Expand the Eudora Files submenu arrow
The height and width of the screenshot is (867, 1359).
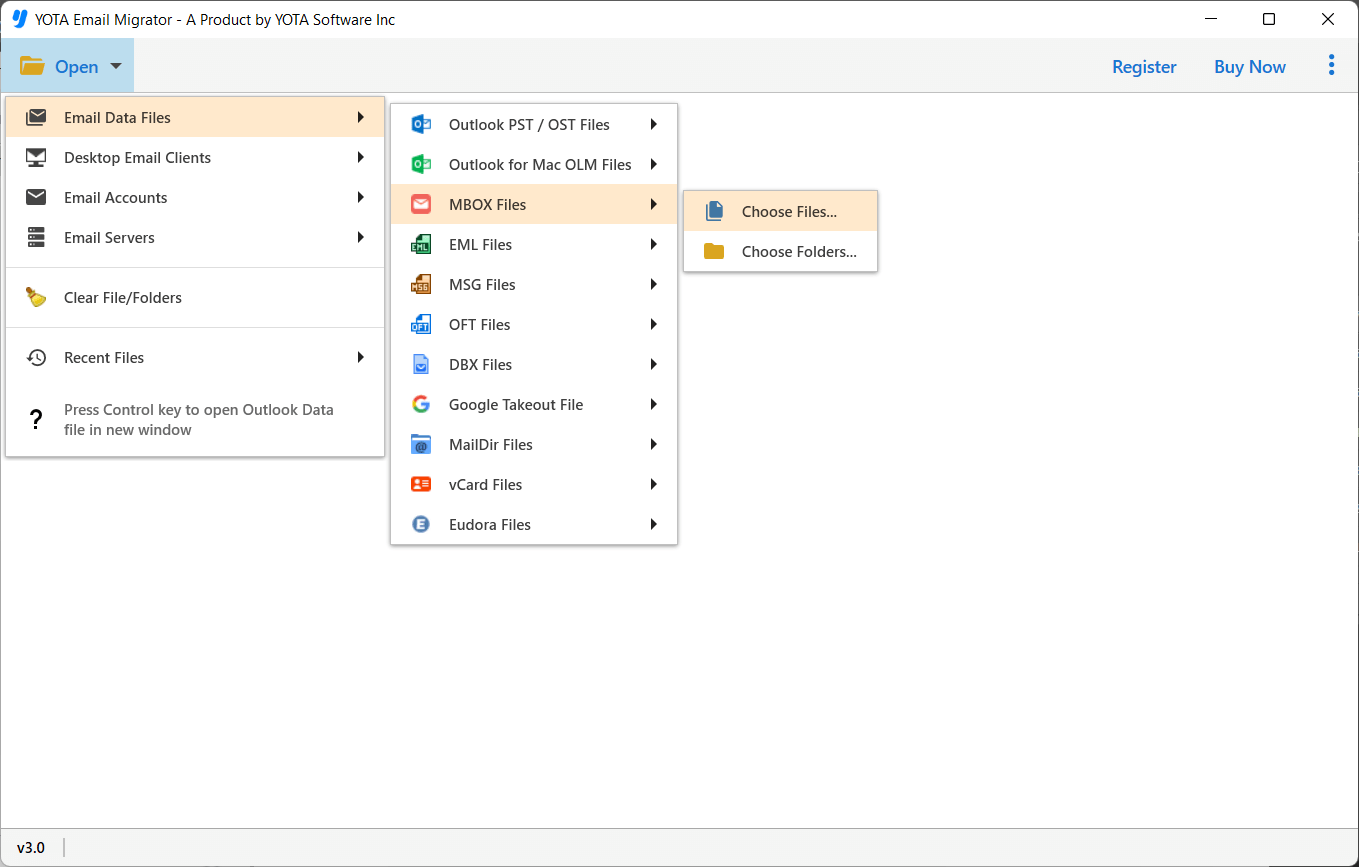tap(653, 524)
